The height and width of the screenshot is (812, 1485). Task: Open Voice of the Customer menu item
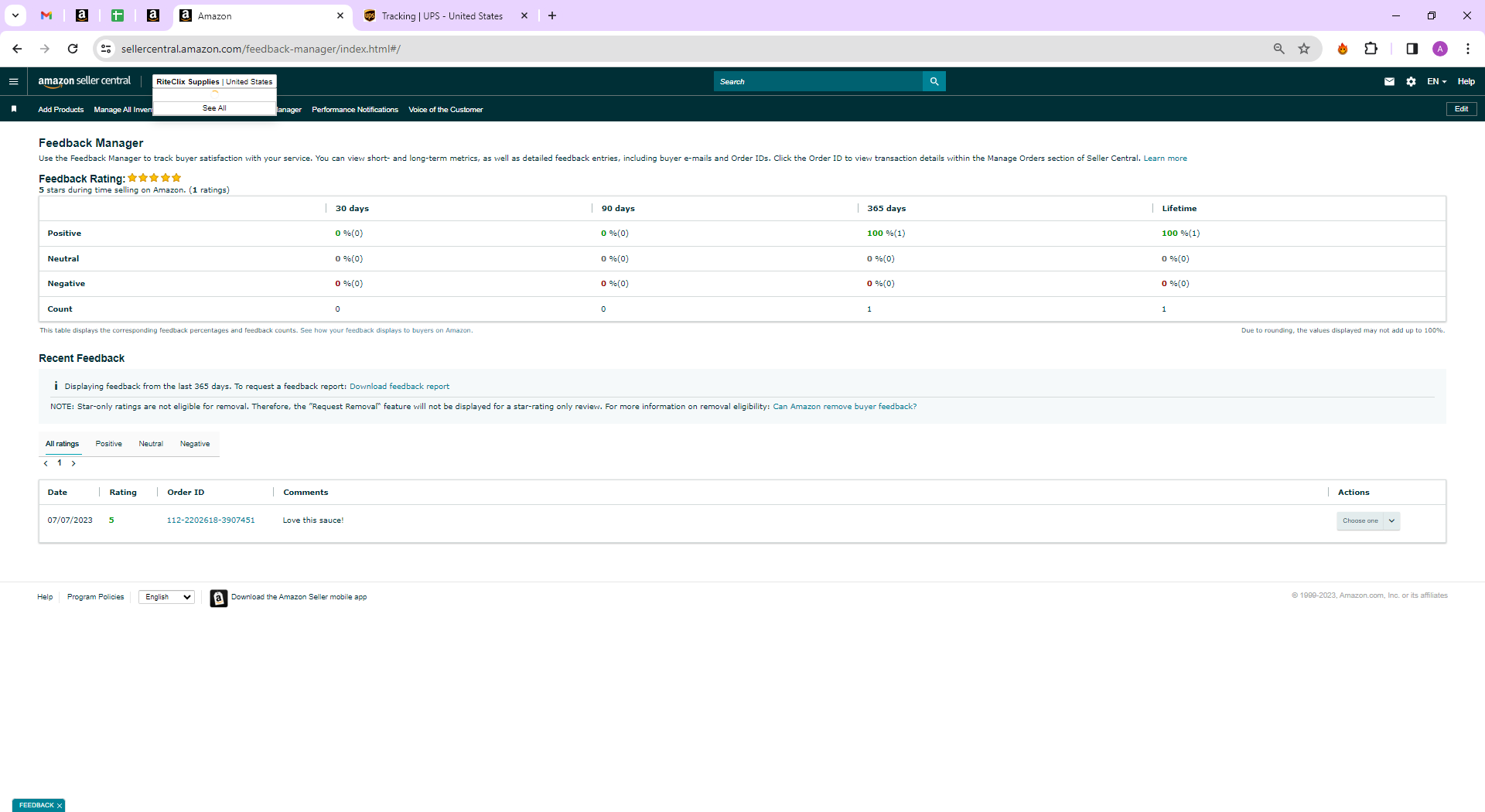coord(445,109)
